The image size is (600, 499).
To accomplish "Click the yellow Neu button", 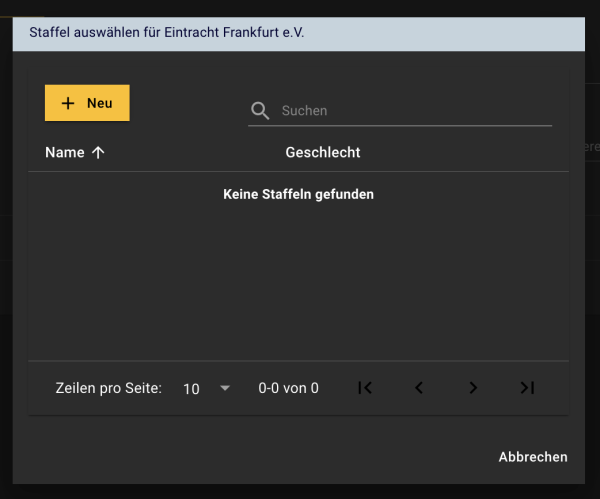I will (x=87, y=103).
